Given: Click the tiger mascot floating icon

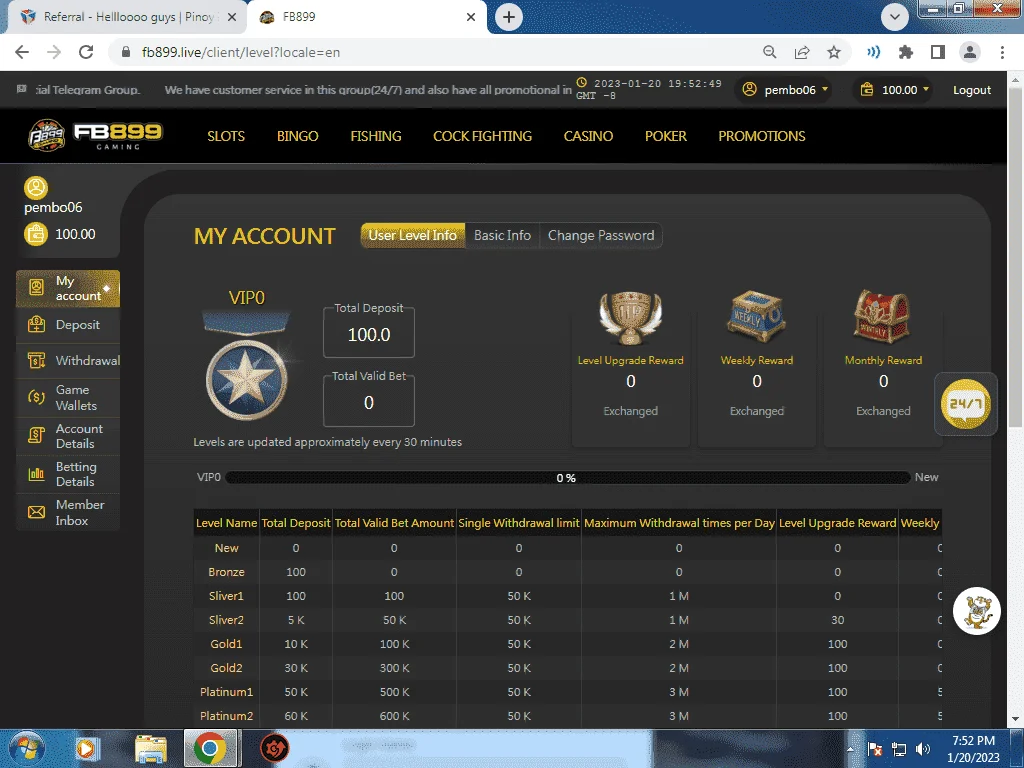Looking at the screenshot, I should (976, 611).
